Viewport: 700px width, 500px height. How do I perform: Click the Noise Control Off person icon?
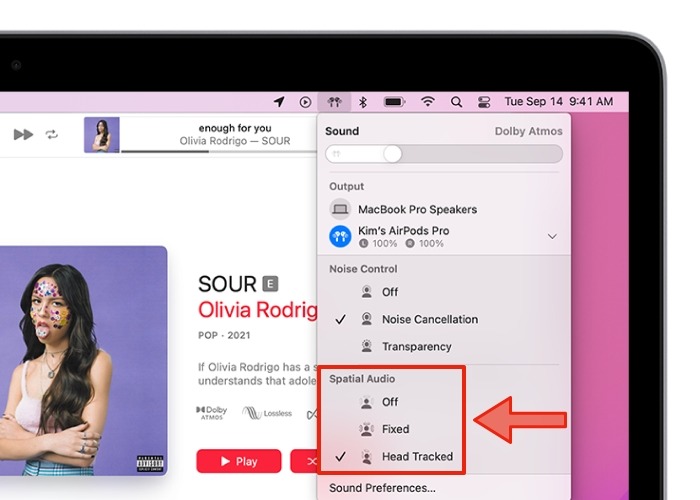point(367,292)
